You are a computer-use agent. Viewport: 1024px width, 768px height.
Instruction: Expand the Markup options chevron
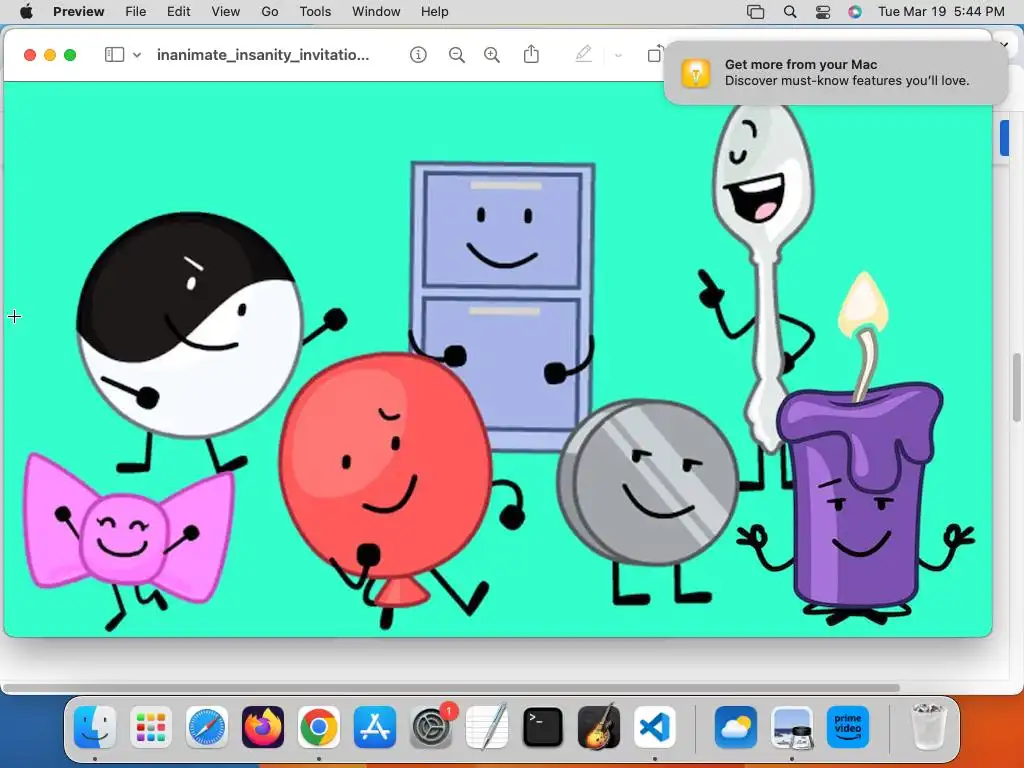coord(618,56)
